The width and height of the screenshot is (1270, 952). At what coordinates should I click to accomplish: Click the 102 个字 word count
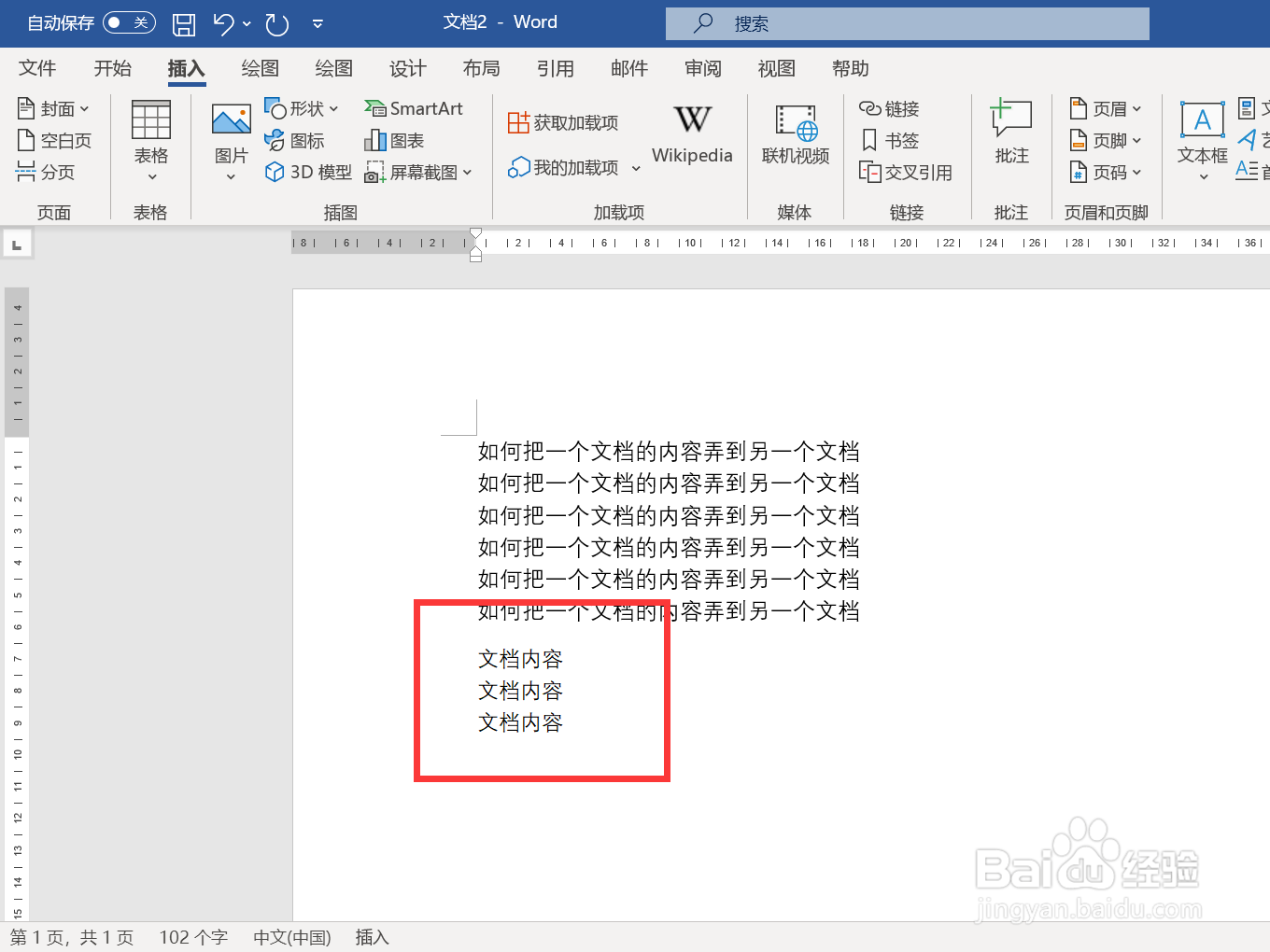pyautogui.click(x=193, y=937)
